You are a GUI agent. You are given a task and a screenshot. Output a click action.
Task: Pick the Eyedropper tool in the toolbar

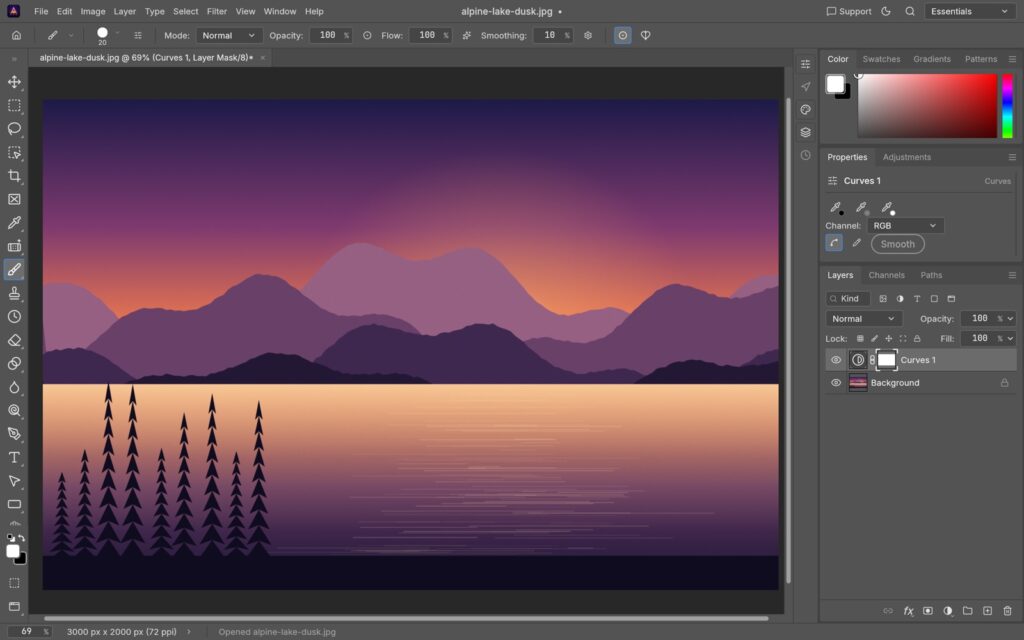click(14, 223)
